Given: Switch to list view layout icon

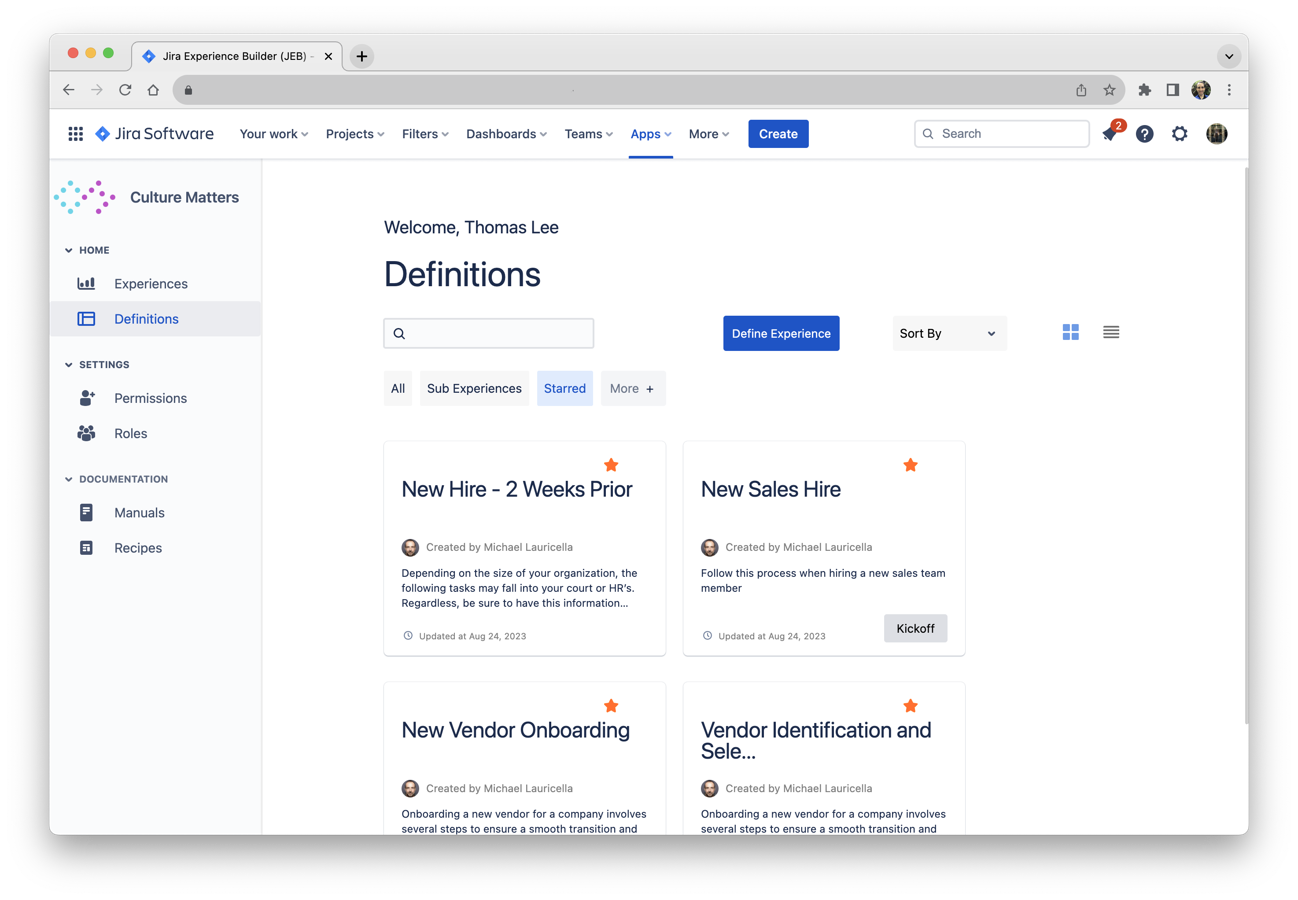Looking at the screenshot, I should point(1111,333).
